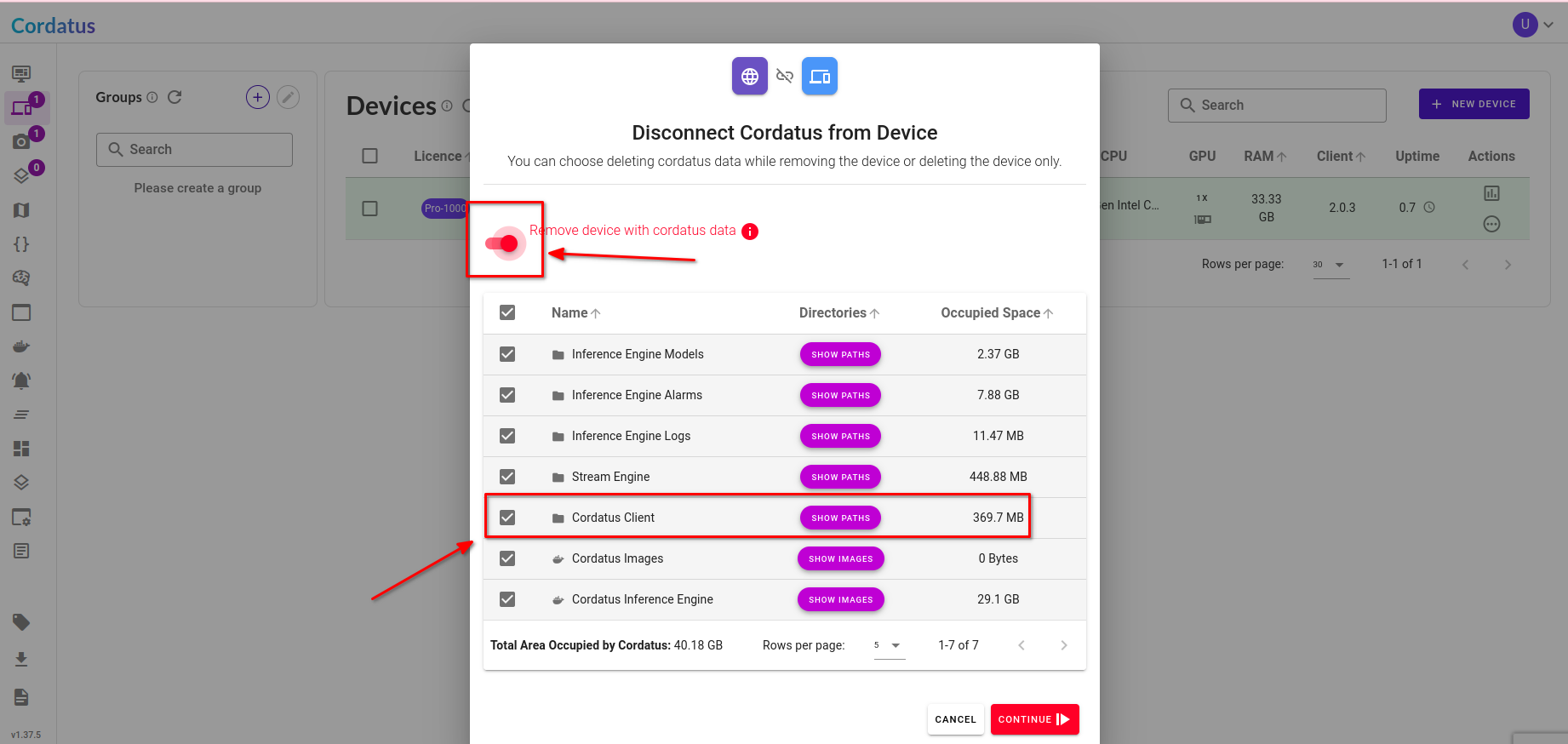Uncheck Cordatus Images checkbox

tap(507, 558)
